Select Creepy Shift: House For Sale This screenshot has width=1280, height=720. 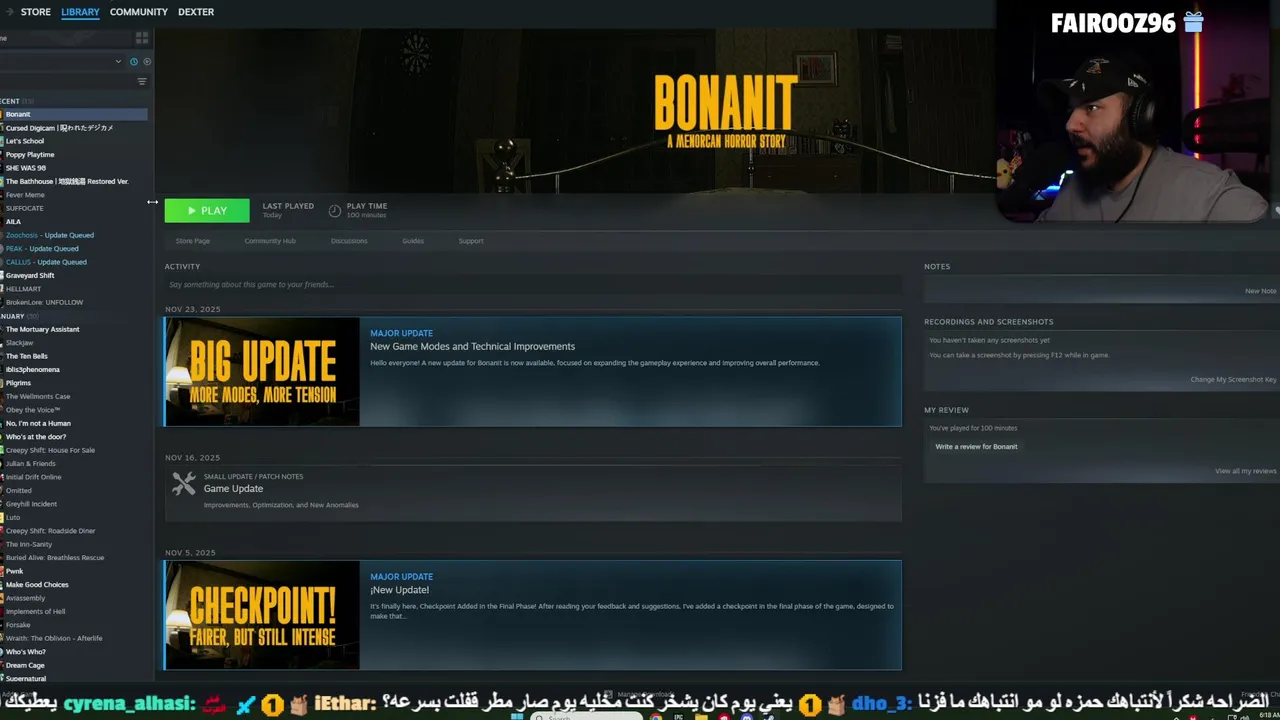point(50,450)
